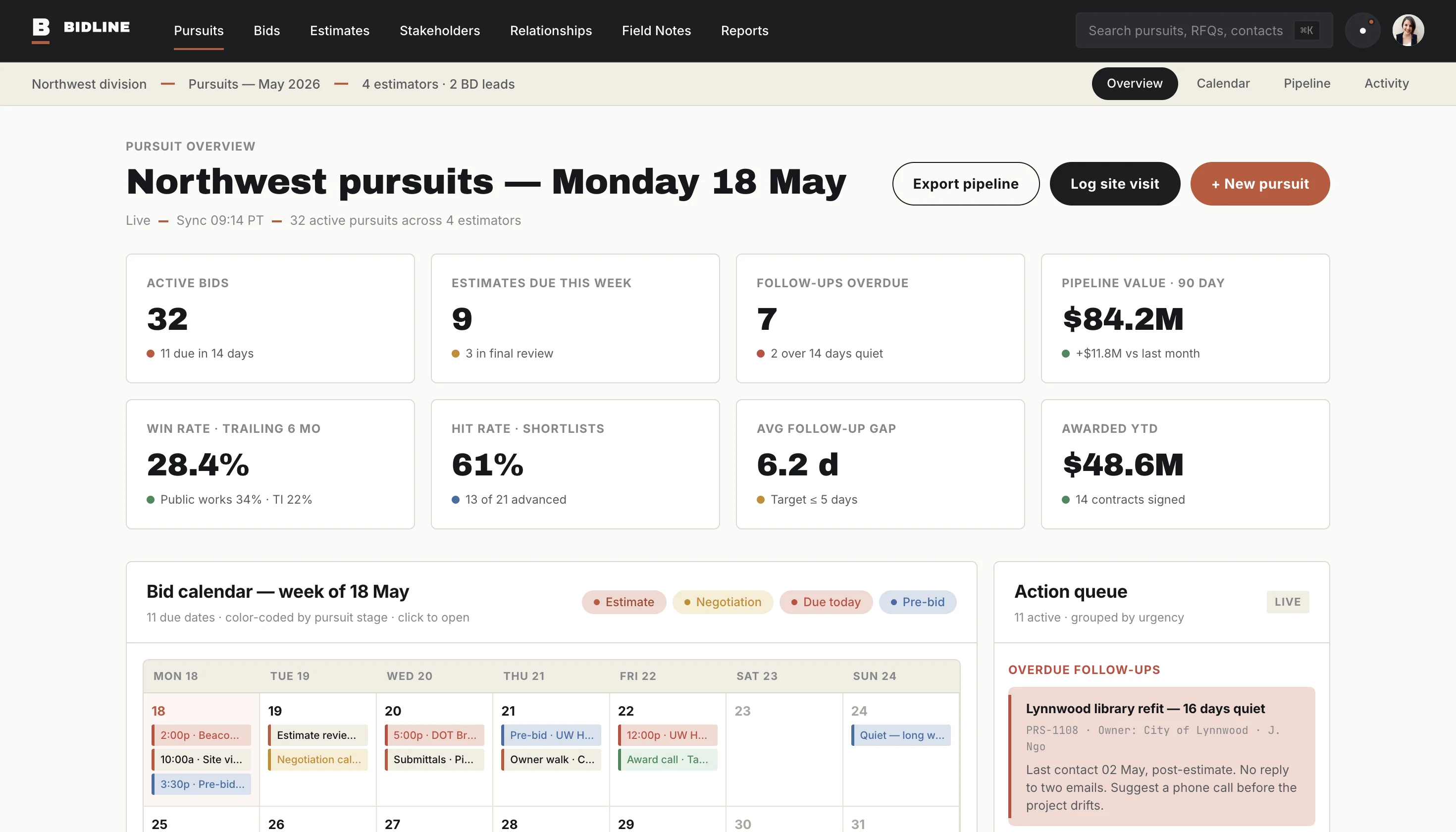The width and height of the screenshot is (1456, 832).
Task: Create a new pursuit with + New pursuit
Action: coord(1259,183)
